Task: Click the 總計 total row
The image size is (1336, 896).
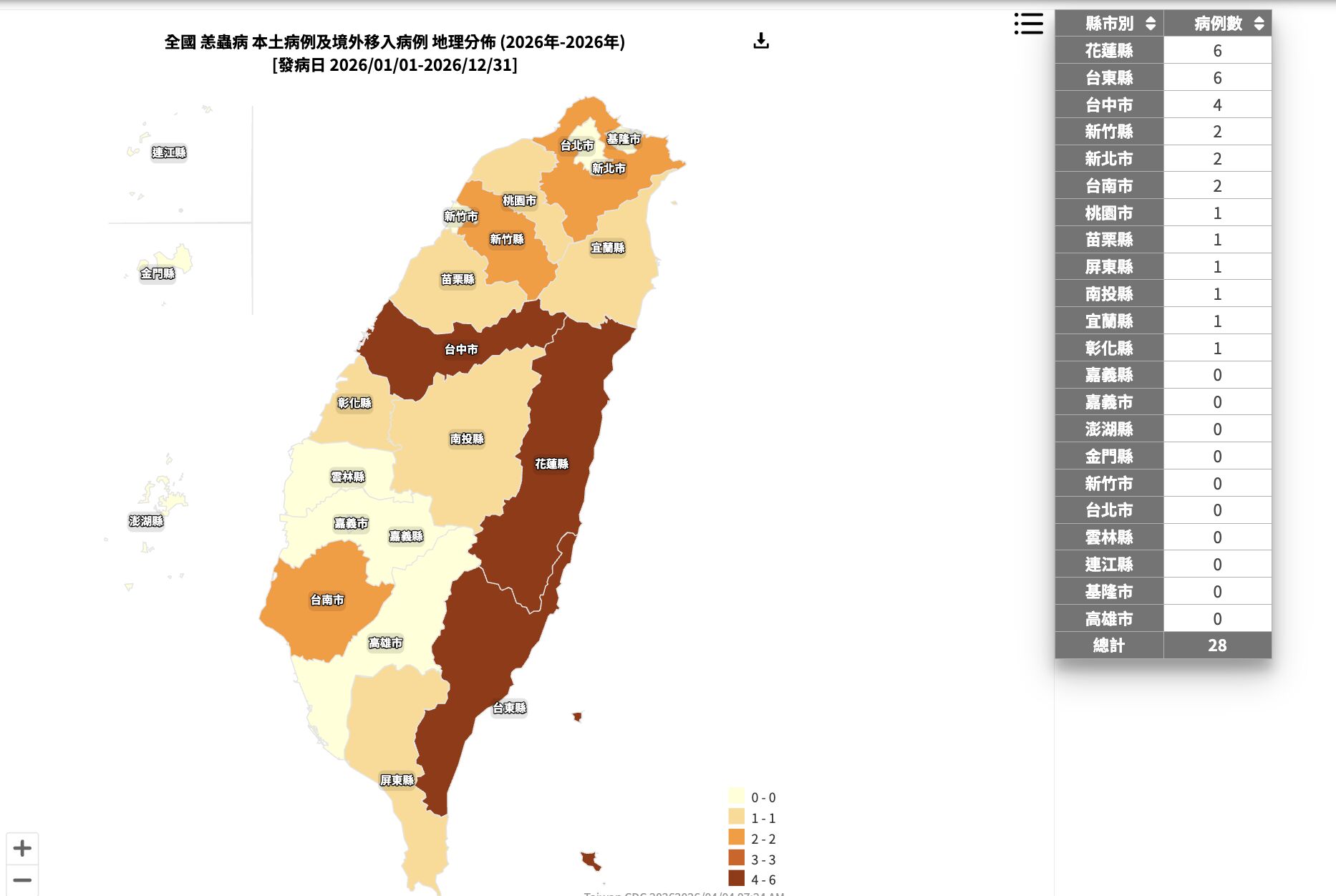Action: [1163, 646]
